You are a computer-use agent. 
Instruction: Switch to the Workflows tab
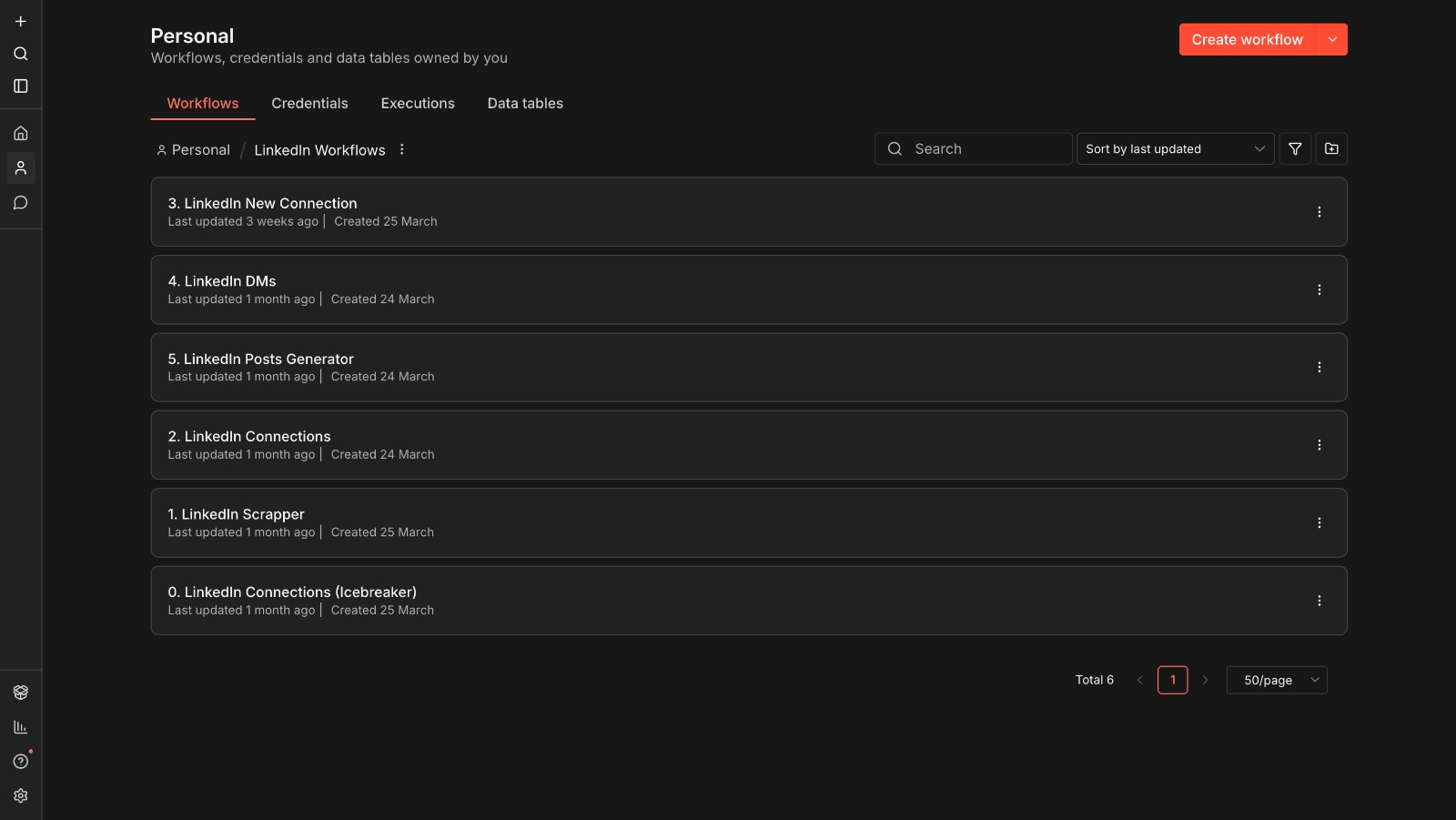tap(203, 104)
